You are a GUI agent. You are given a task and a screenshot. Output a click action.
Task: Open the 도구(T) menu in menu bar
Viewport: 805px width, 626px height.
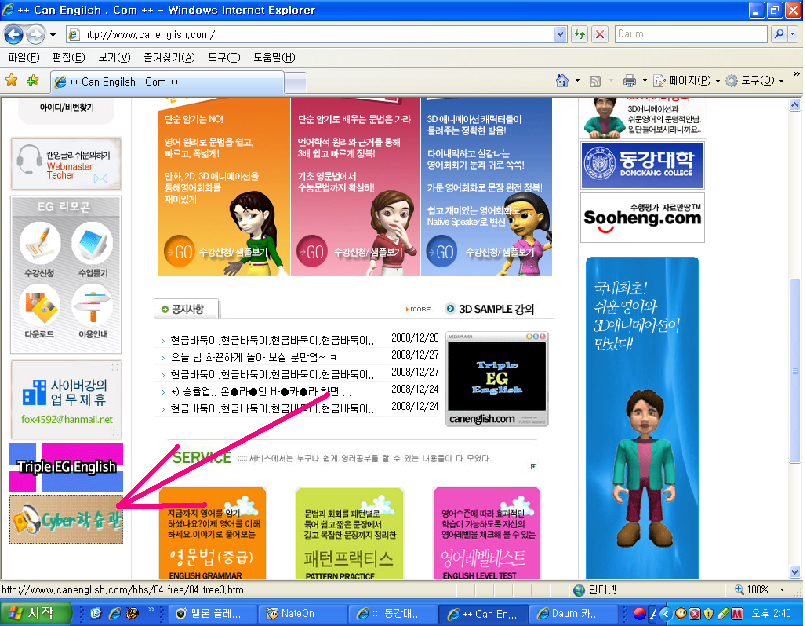224,57
